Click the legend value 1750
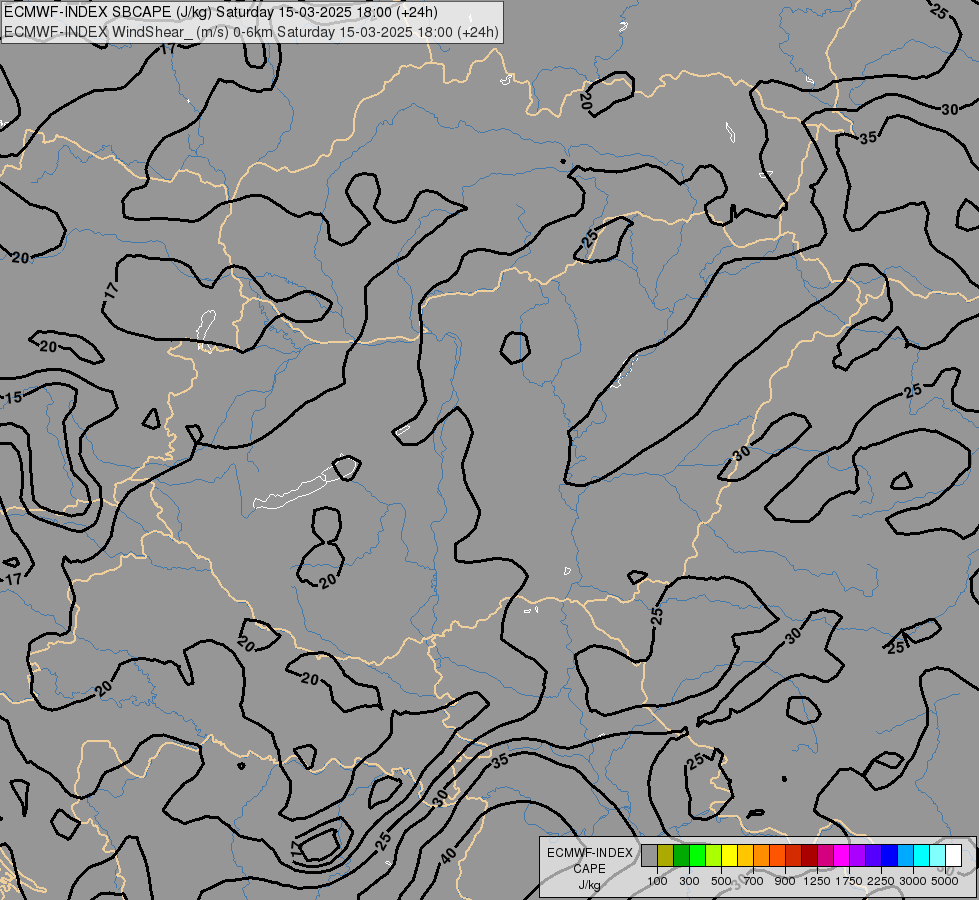This screenshot has width=979, height=900. (849, 881)
